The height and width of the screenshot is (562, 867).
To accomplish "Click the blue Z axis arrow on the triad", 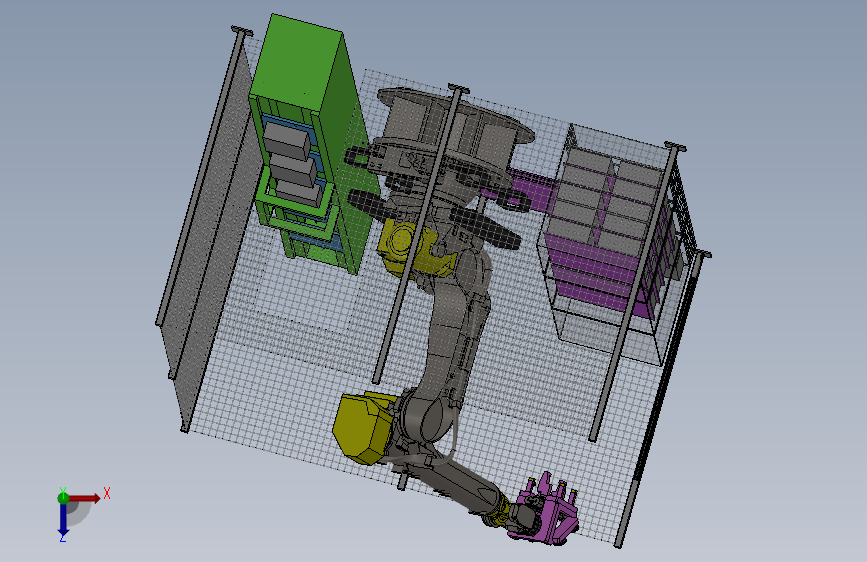I will (63, 519).
